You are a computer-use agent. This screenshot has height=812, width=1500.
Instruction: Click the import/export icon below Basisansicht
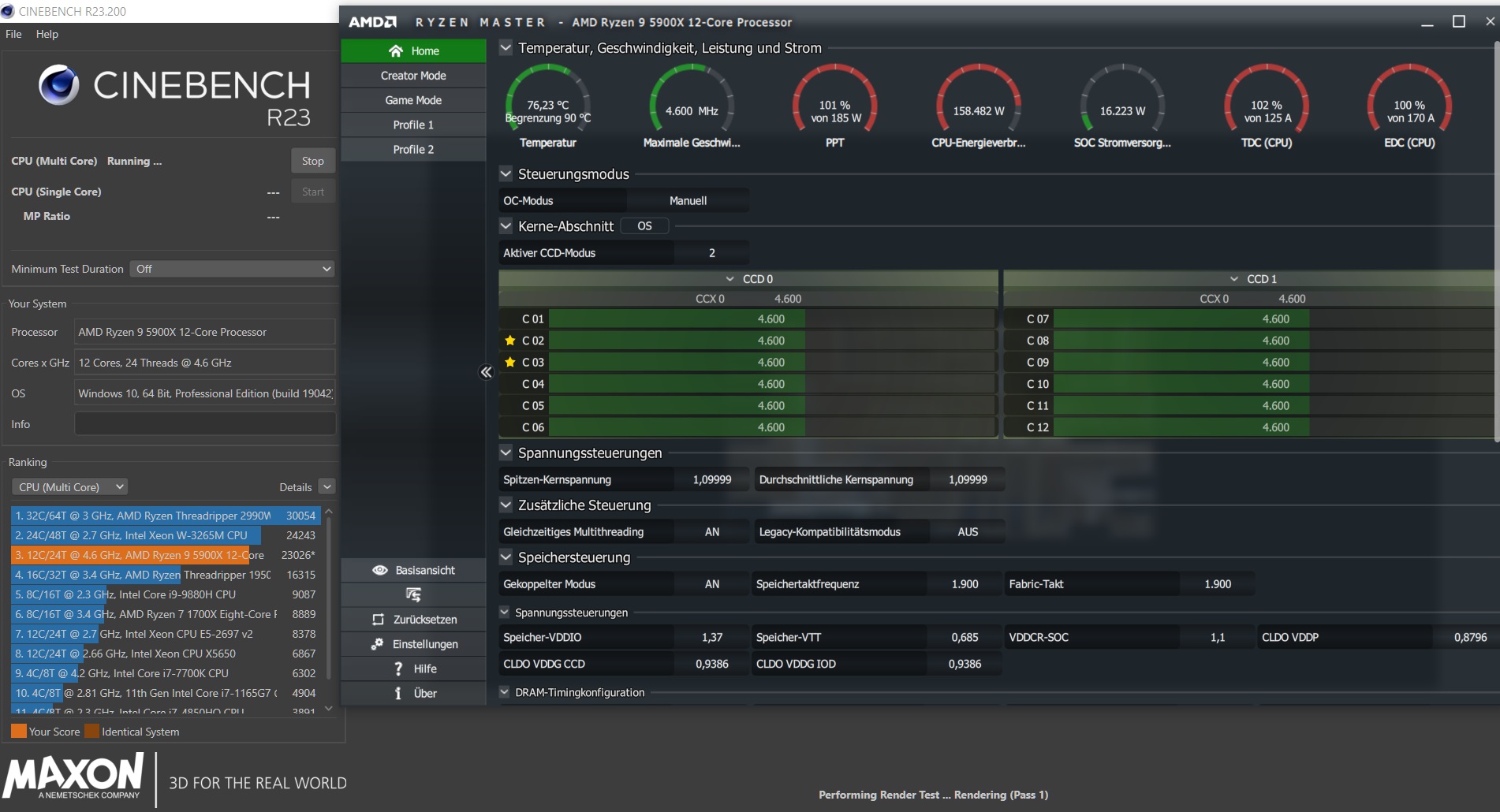(413, 594)
